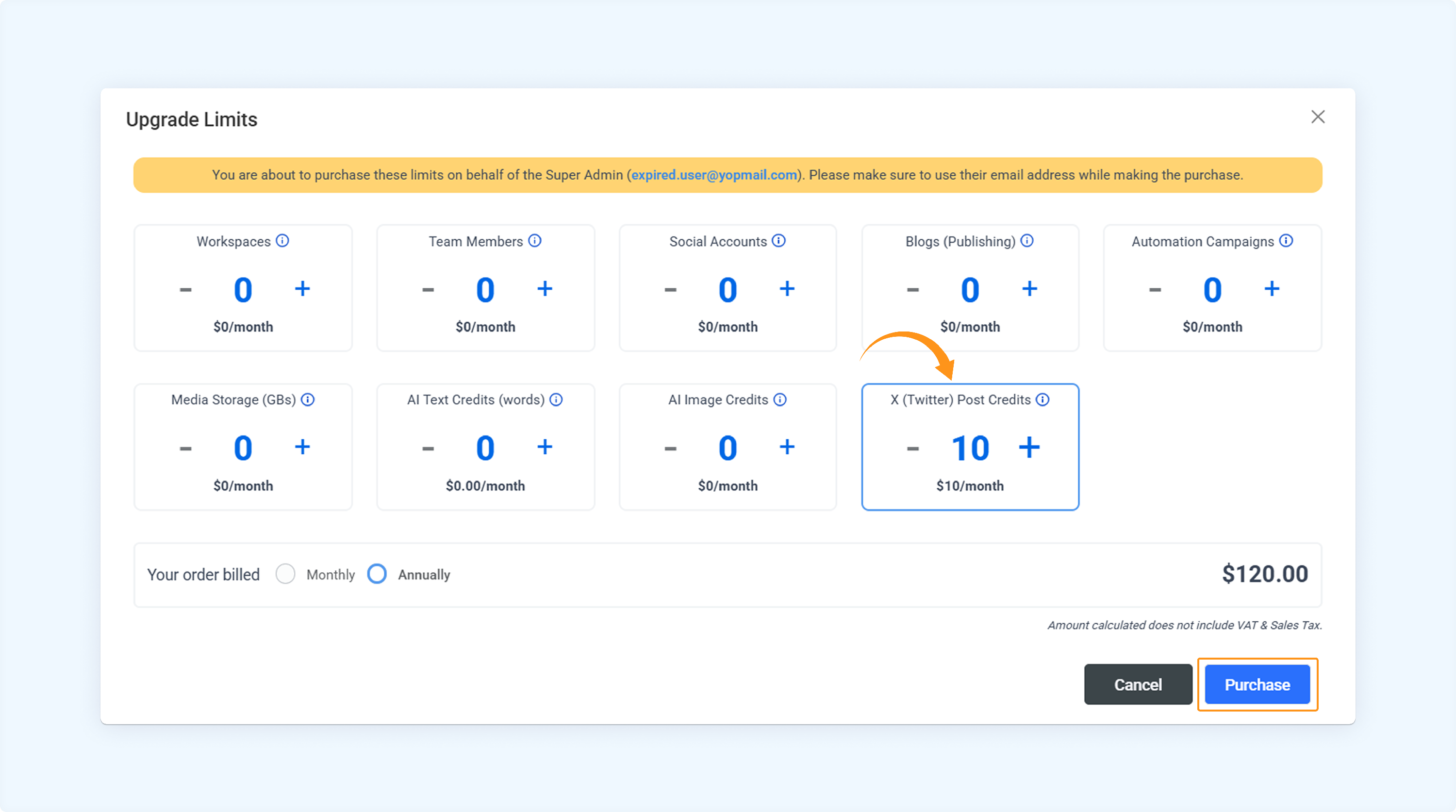Select Monthly billing radio button
The height and width of the screenshot is (812, 1456).
coord(285,574)
